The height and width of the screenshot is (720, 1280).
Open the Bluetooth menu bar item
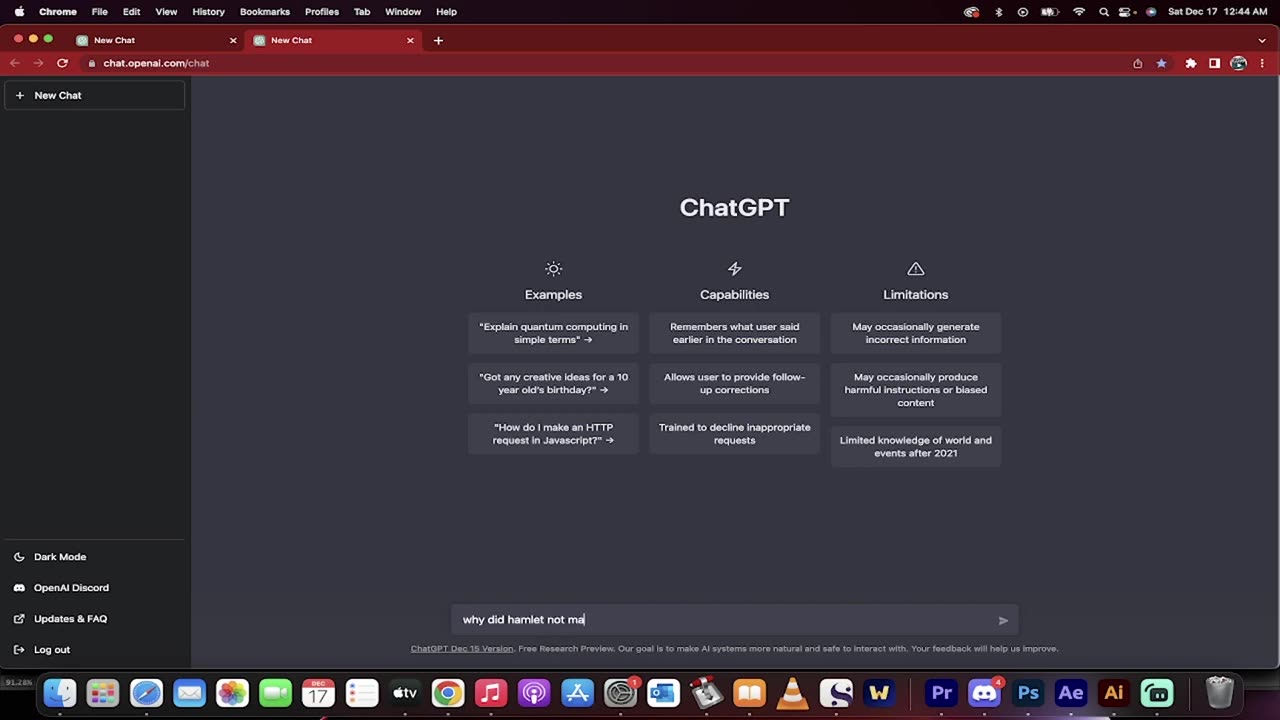998,12
